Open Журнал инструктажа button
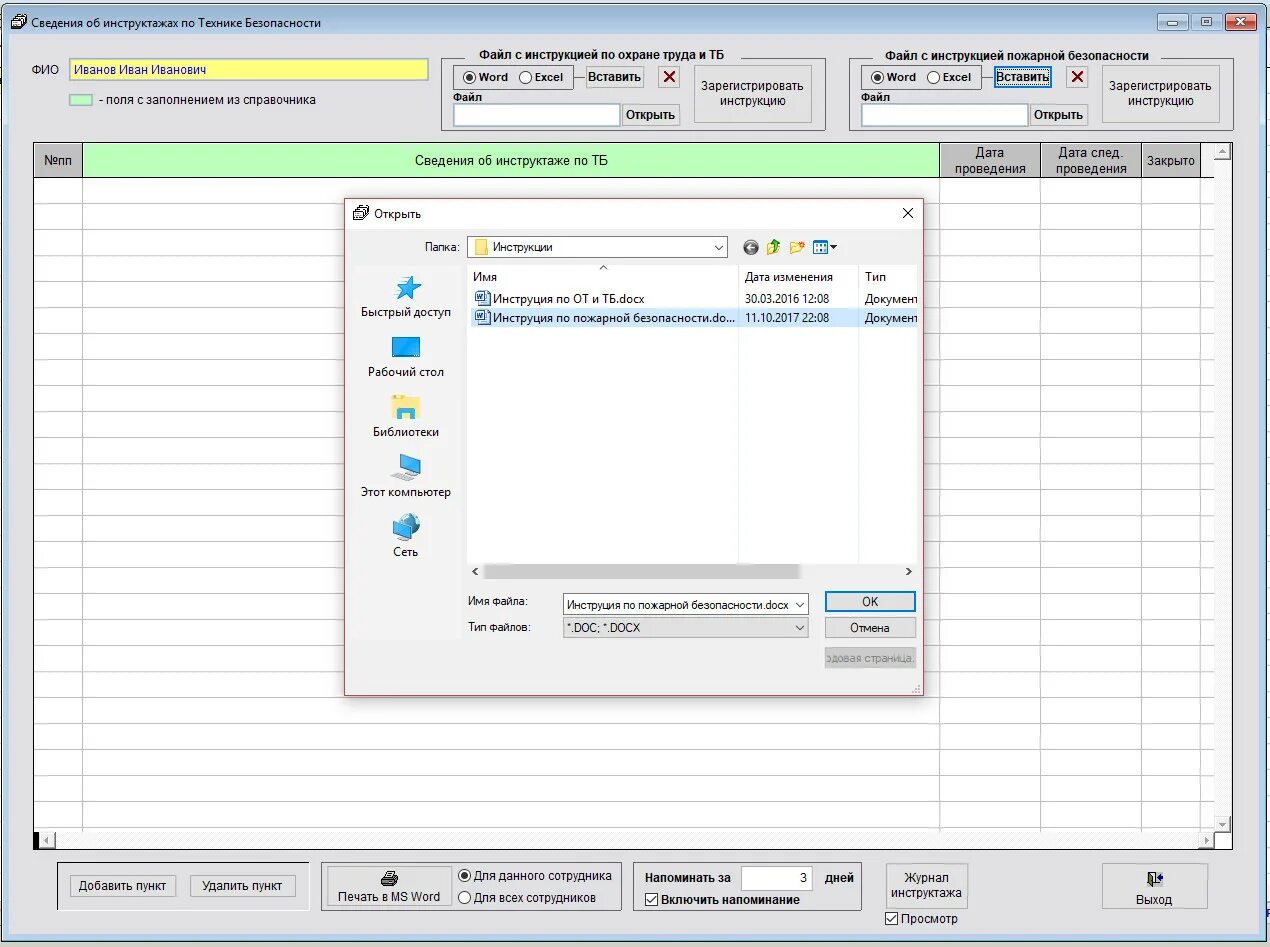The image size is (1270, 947). [927, 886]
